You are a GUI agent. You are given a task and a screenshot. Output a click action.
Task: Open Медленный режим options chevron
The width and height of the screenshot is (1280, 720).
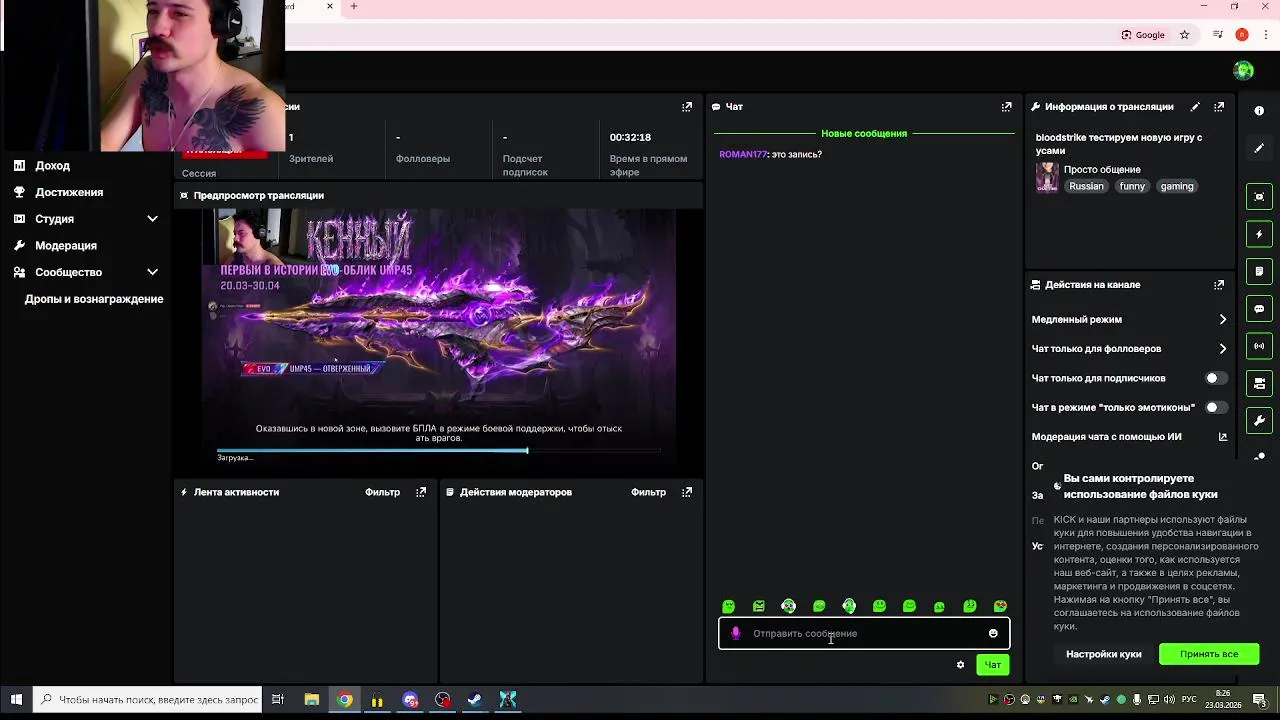pos(1222,320)
